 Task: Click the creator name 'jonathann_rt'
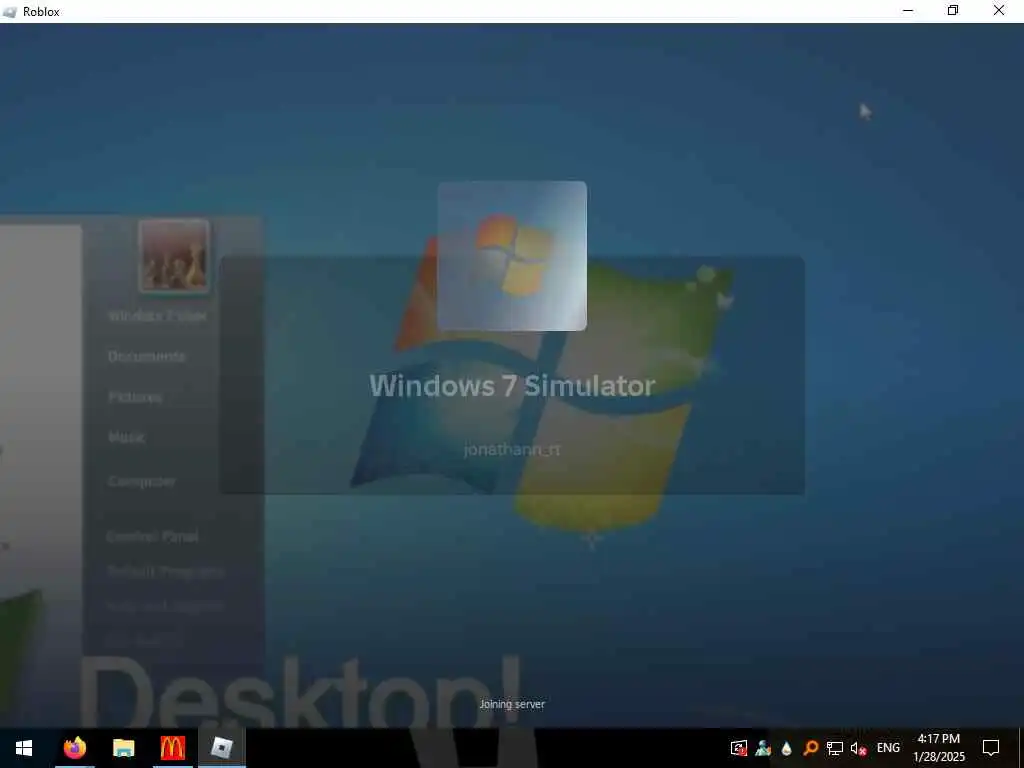pyautogui.click(x=512, y=449)
